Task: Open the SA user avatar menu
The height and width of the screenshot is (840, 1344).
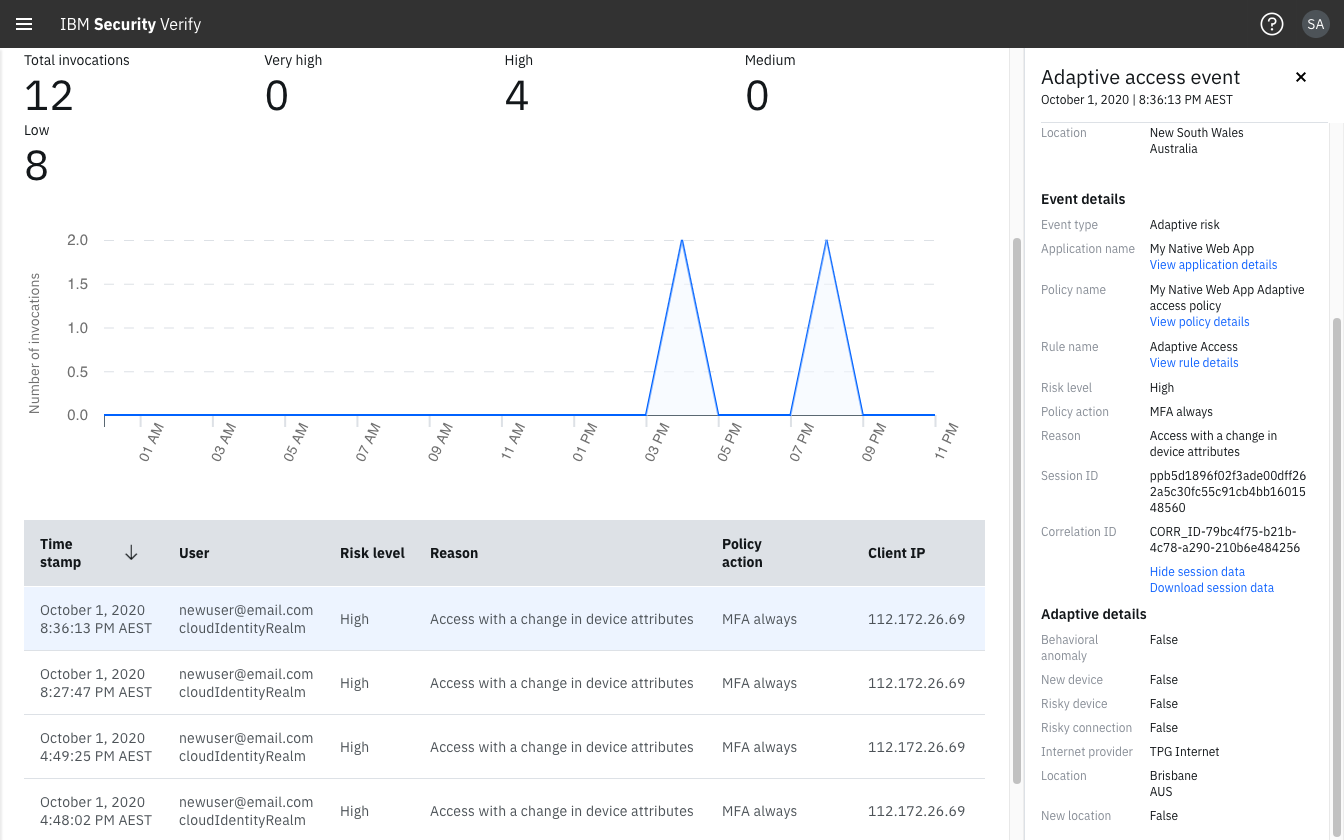Action: 1315,24
